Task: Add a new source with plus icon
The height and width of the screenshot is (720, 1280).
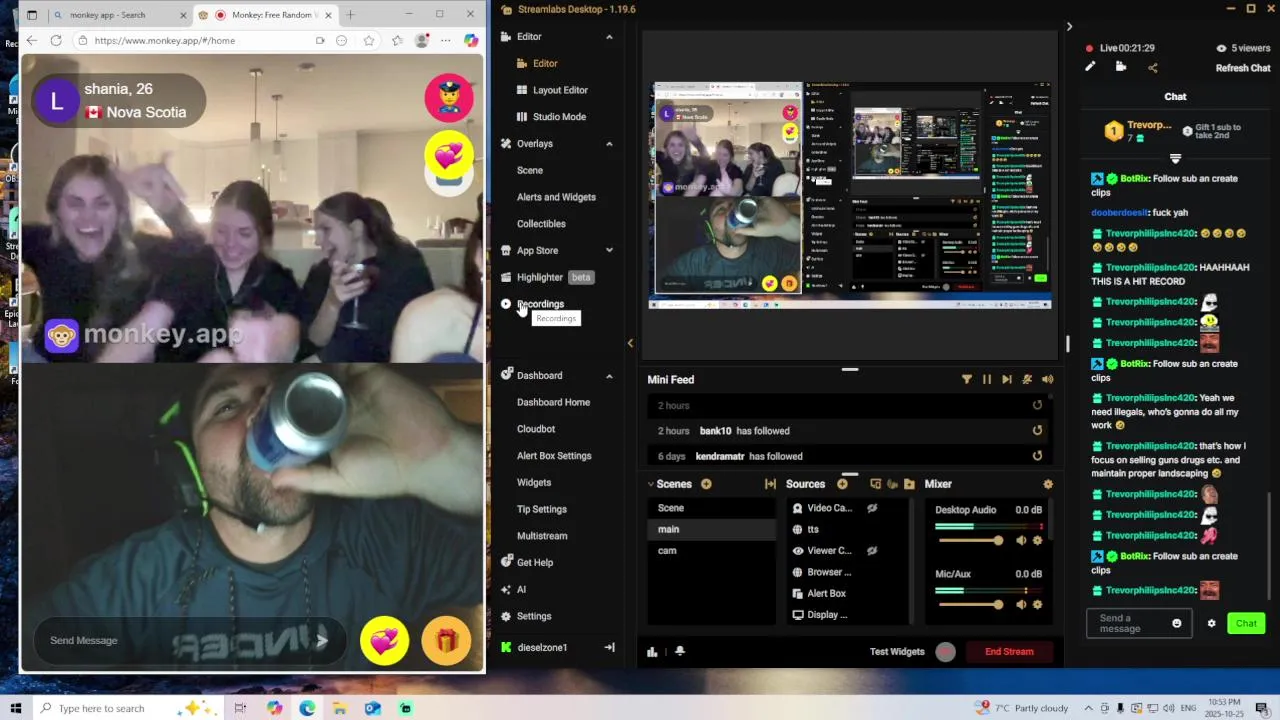Action: (x=842, y=484)
